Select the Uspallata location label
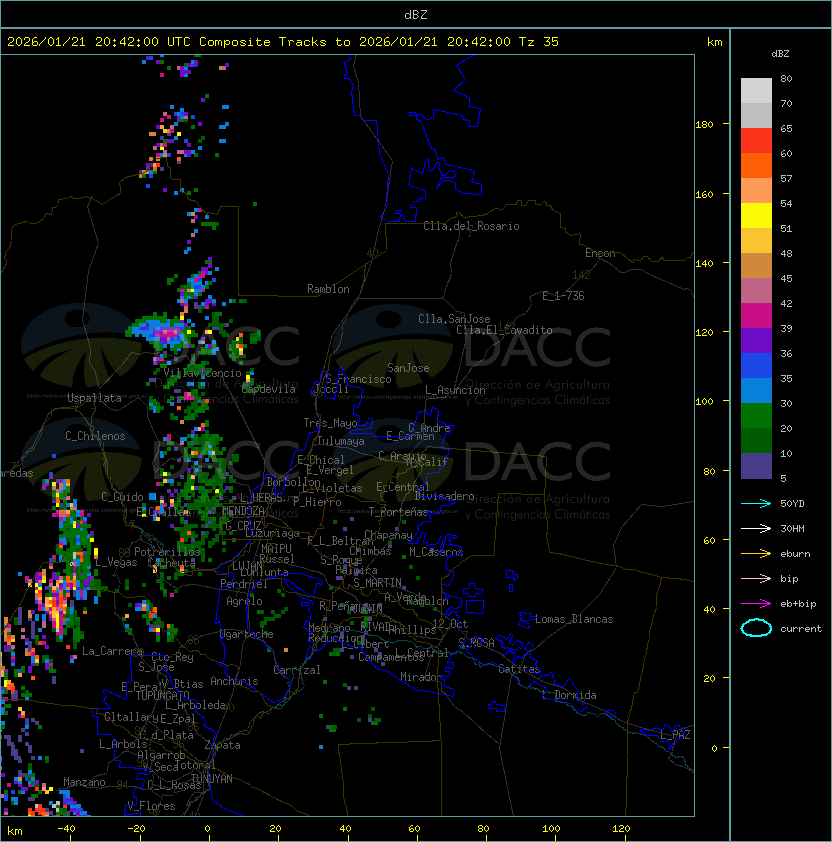 pos(94,398)
